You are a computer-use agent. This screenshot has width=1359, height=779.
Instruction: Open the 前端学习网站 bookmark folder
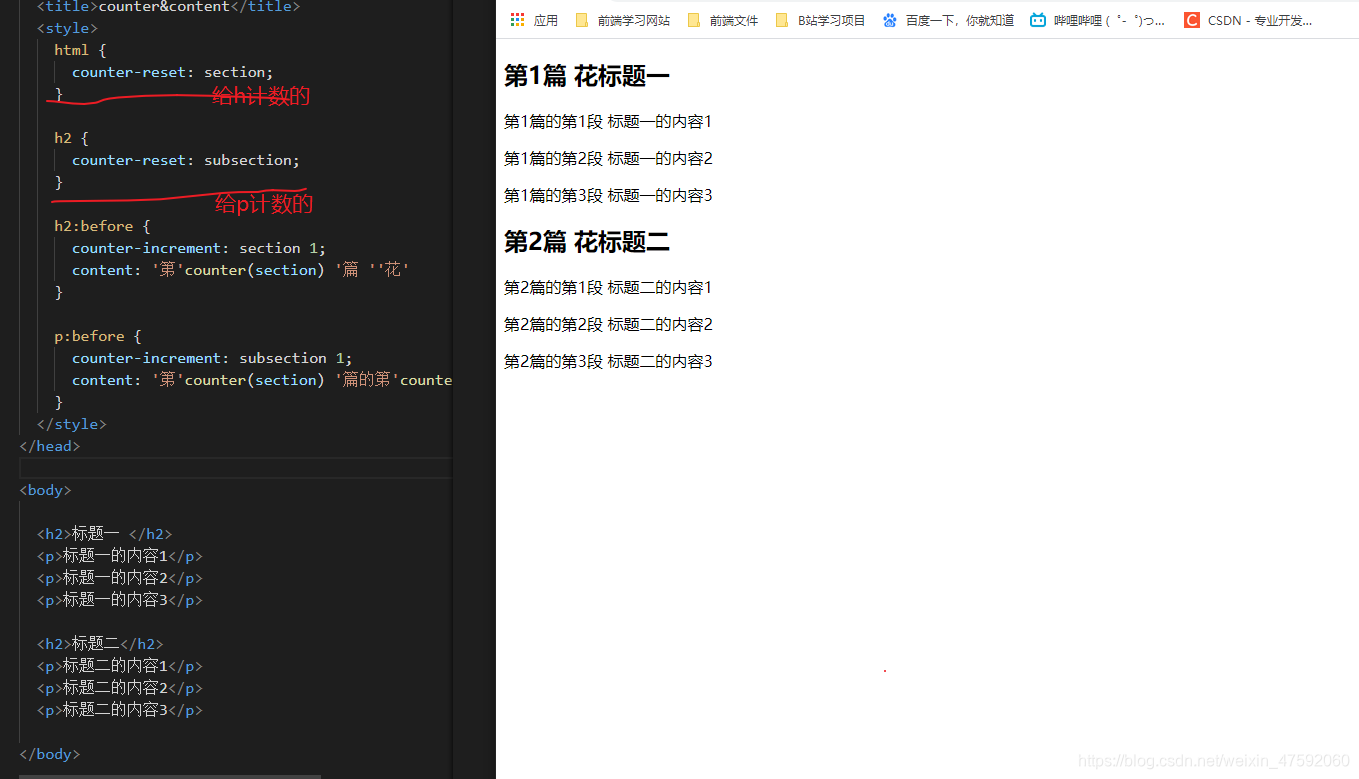(x=622, y=20)
